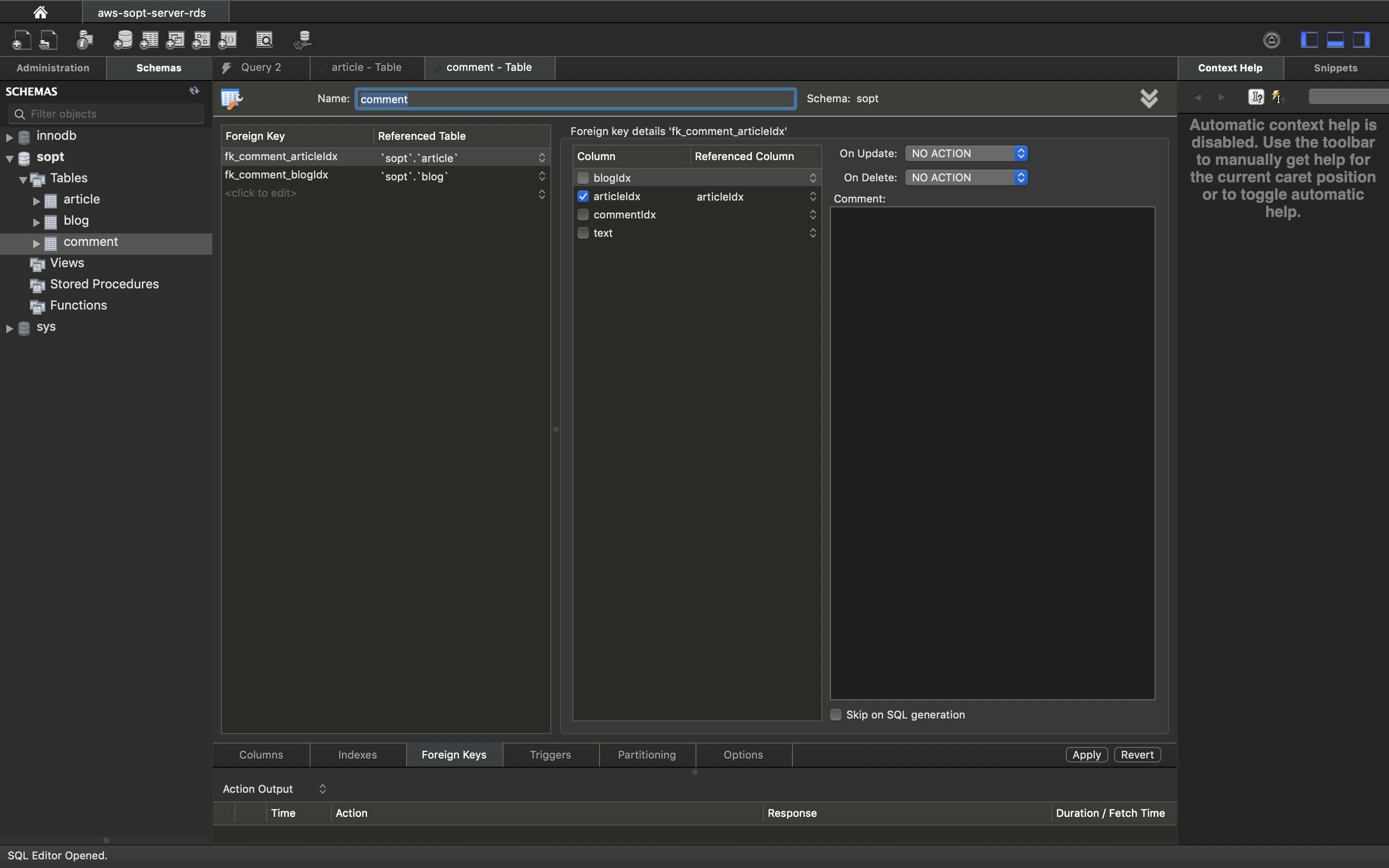1389x868 pixels.
Task: Create new table toolbar icon
Action: (149, 40)
